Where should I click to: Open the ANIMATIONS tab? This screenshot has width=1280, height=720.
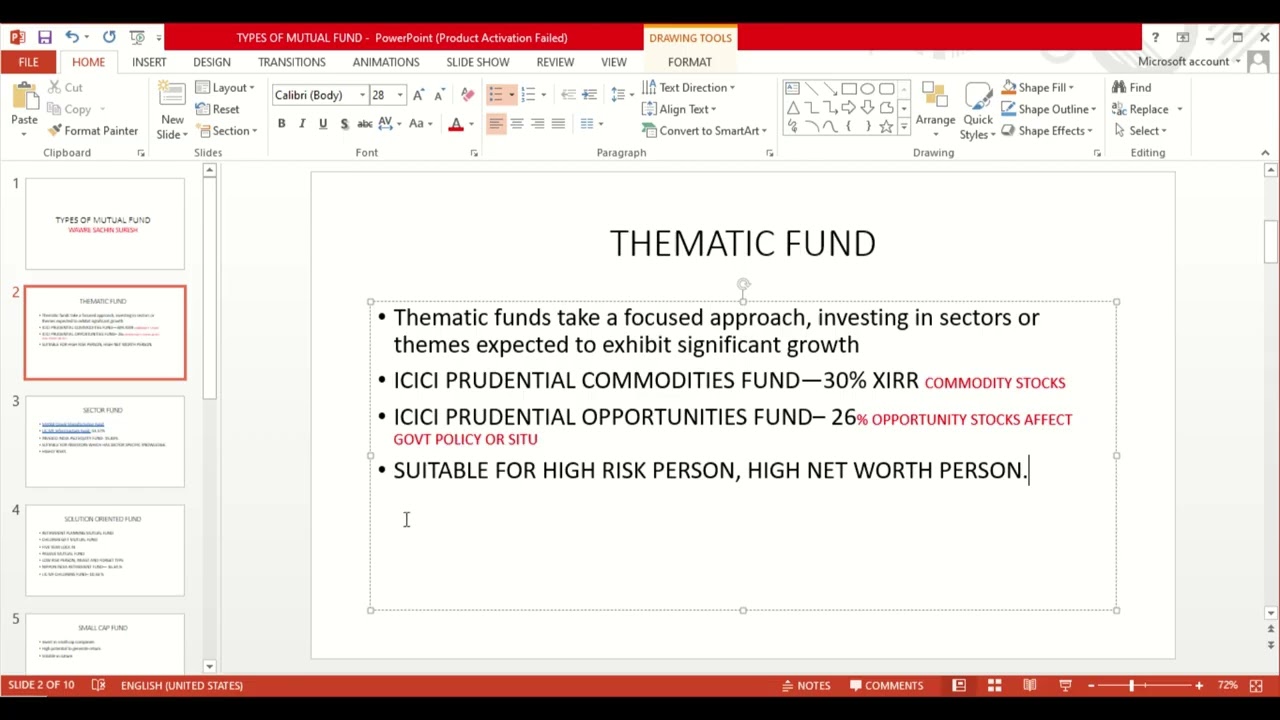[x=386, y=62]
